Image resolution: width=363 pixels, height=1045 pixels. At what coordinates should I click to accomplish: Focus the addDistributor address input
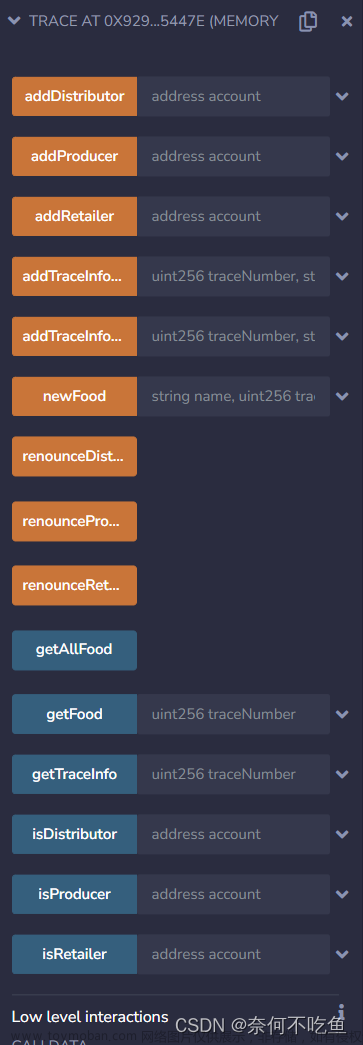click(233, 96)
